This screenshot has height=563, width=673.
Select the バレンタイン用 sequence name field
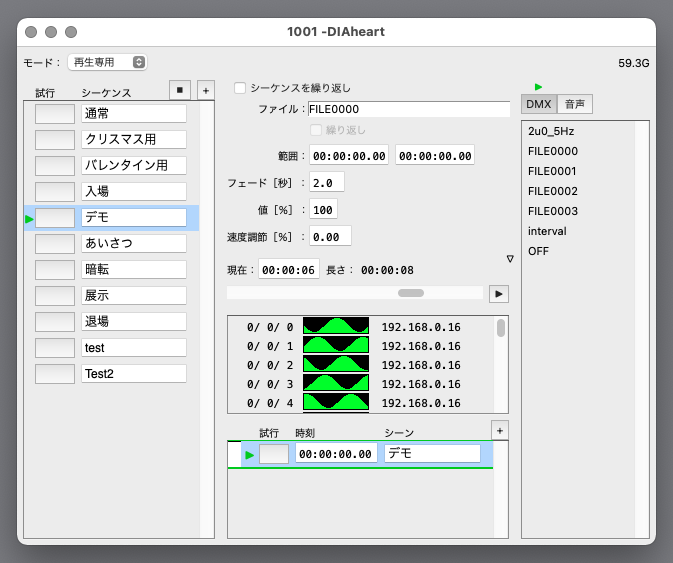click(134, 166)
